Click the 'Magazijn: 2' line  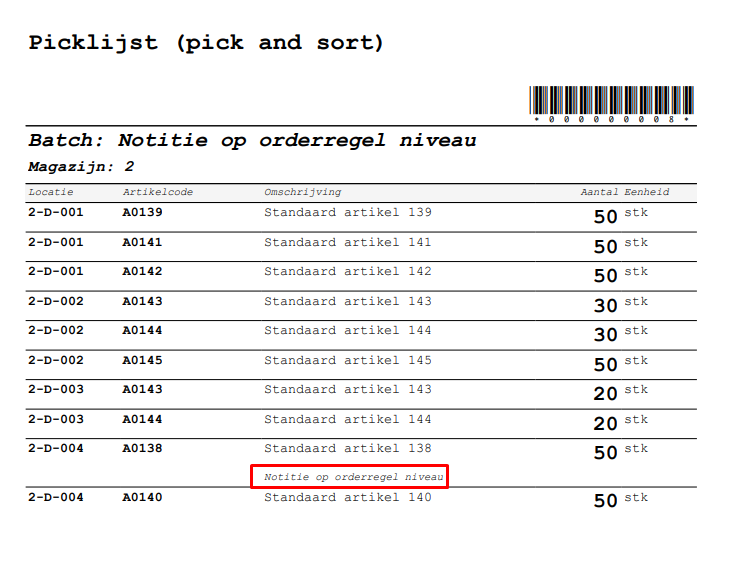pyautogui.click(x=81, y=166)
